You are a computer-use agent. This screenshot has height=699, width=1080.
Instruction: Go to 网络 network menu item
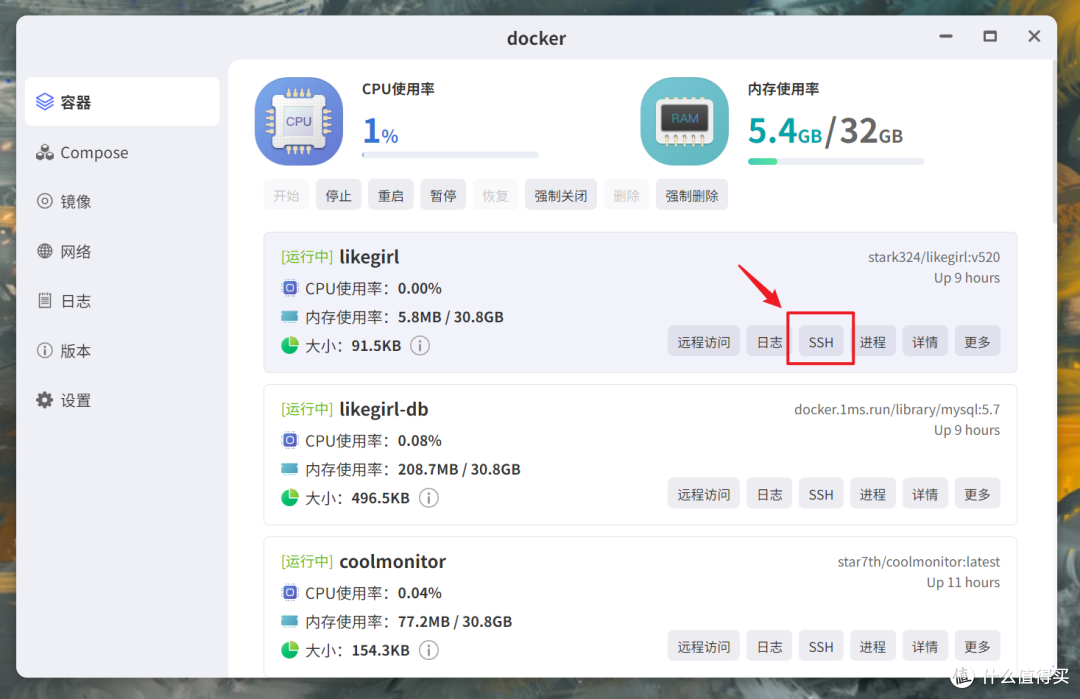[x=122, y=251]
